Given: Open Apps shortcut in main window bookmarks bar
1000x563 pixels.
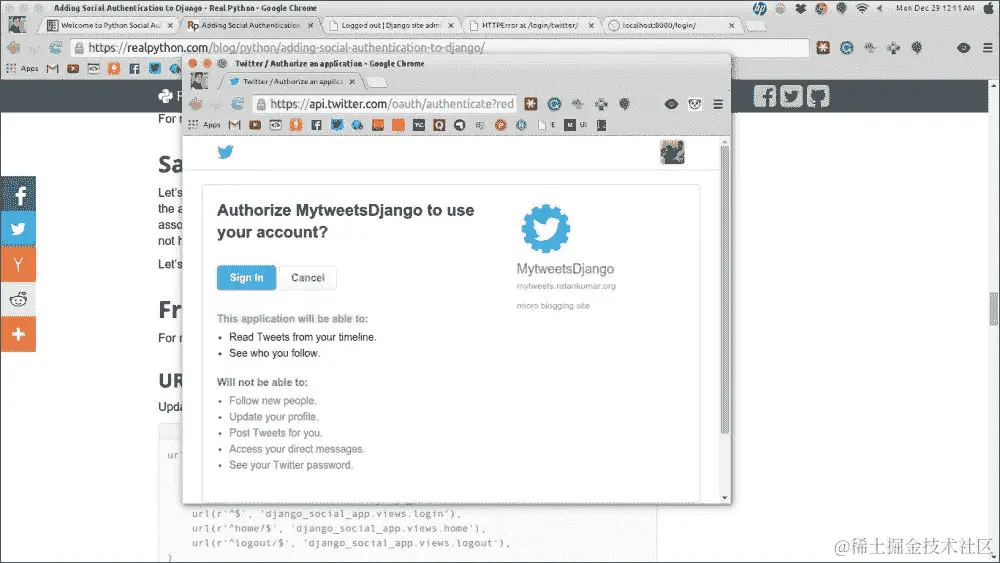Looking at the screenshot, I should (x=22, y=68).
